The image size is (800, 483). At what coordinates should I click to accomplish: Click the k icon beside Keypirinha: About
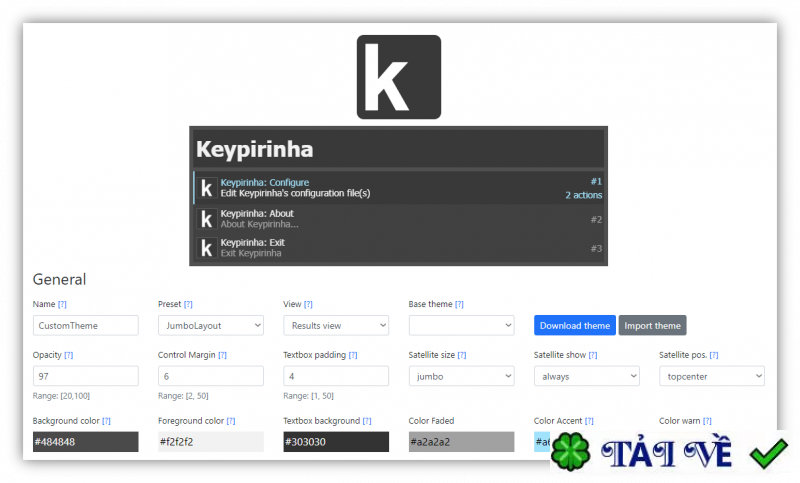point(207,219)
